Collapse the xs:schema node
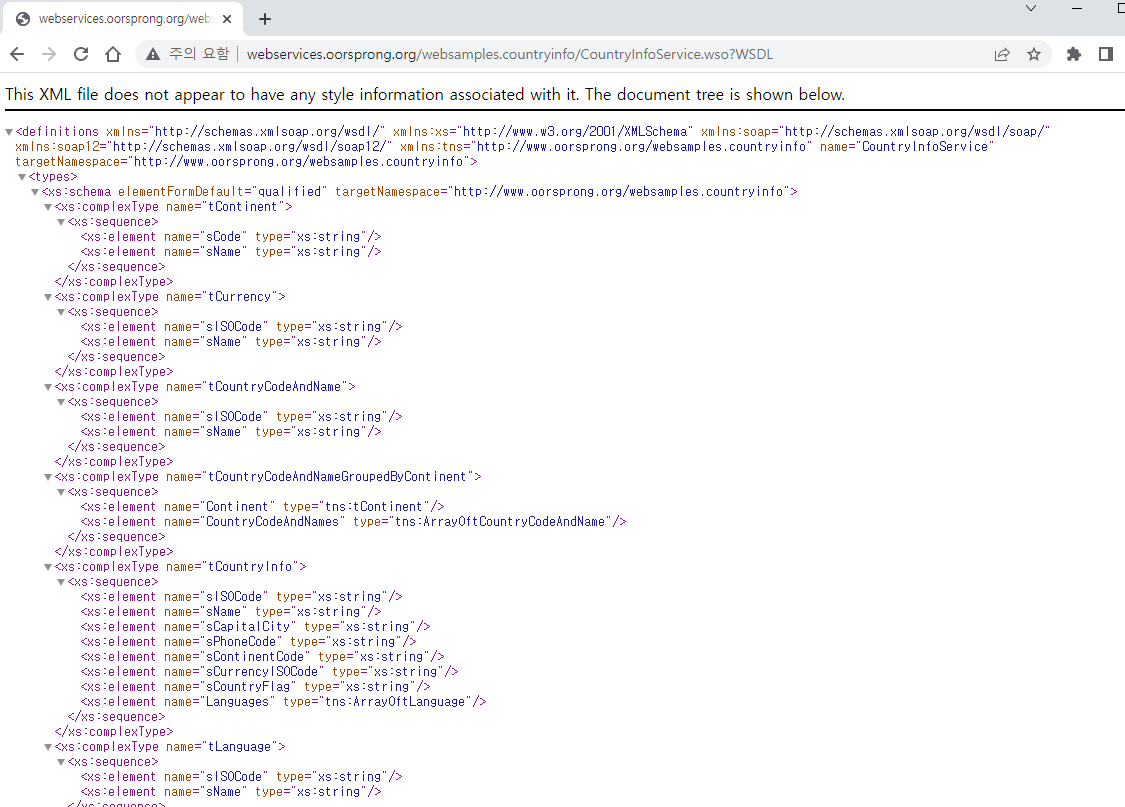 coord(35,192)
